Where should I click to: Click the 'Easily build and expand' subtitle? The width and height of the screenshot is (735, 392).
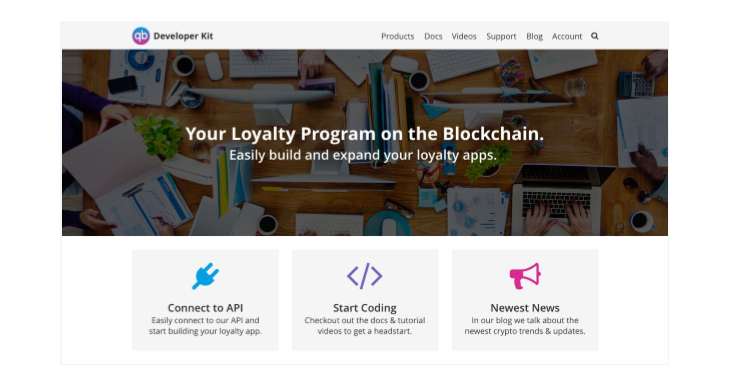(363, 155)
